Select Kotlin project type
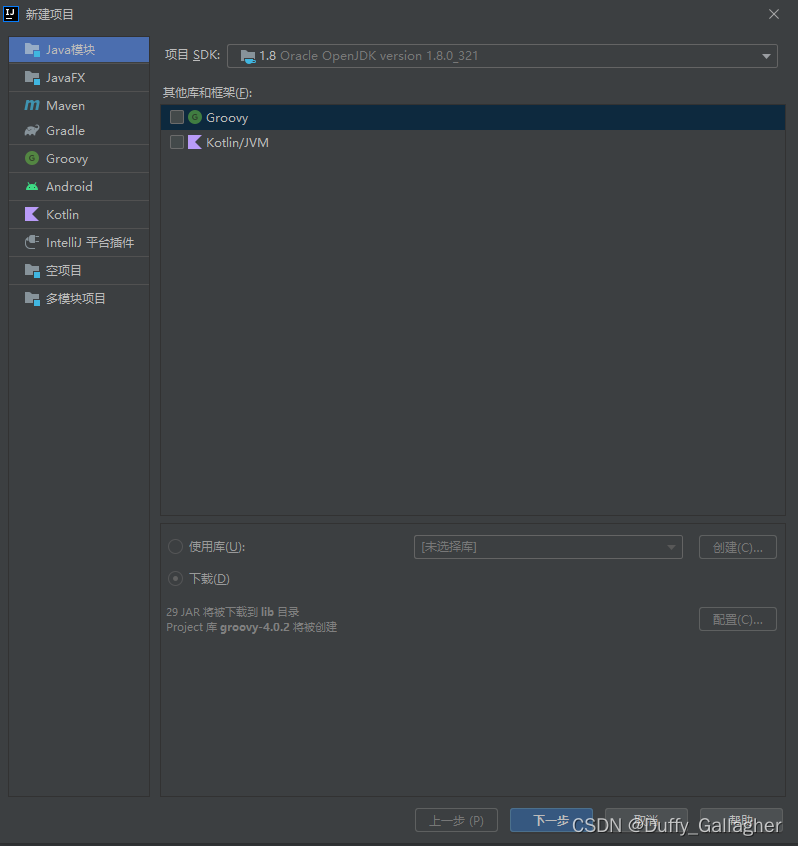This screenshot has width=798, height=846. [x=79, y=215]
